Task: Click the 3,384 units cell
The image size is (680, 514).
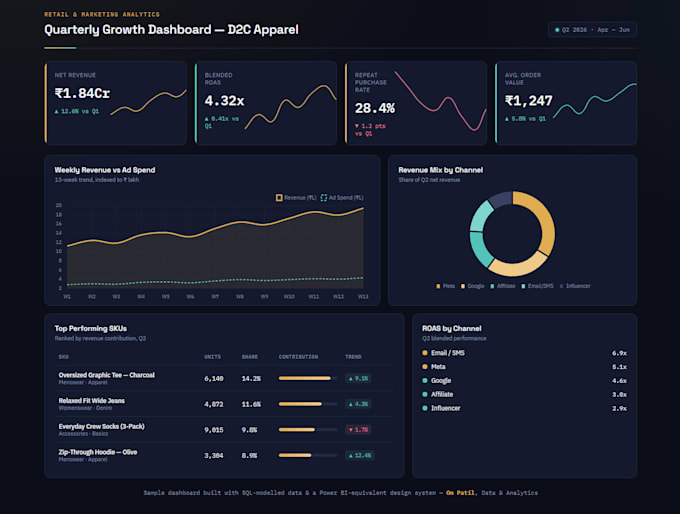Action: 214,455
